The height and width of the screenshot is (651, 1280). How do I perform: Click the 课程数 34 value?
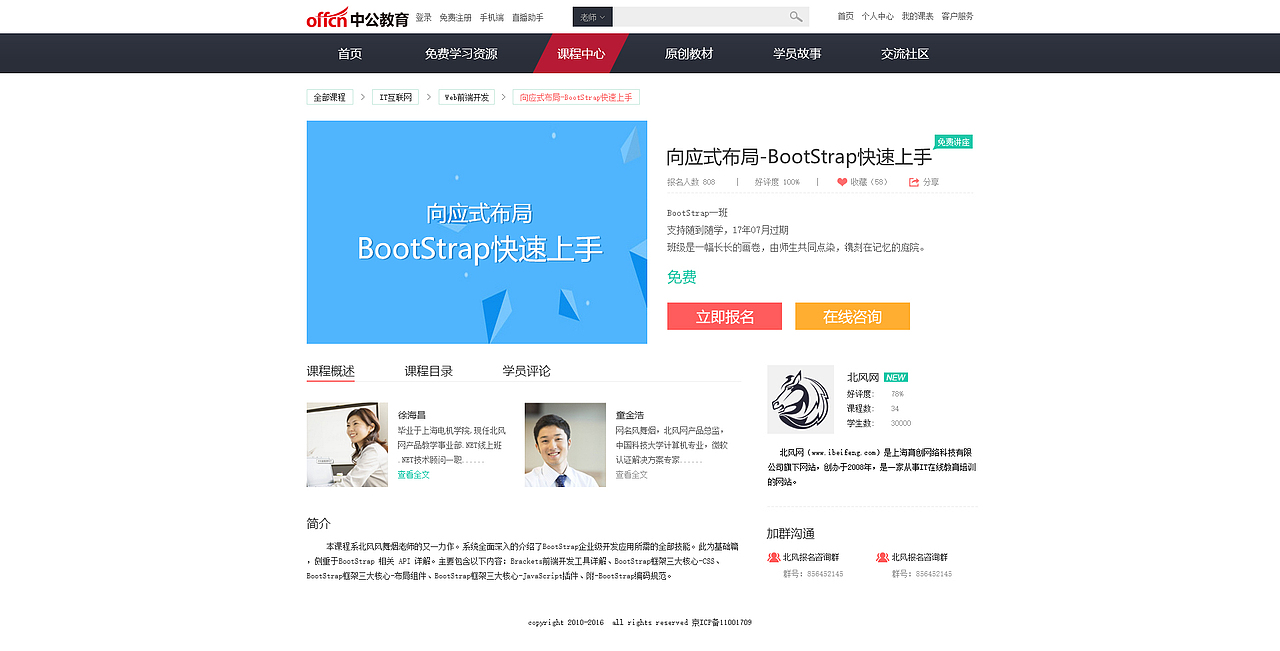point(895,408)
